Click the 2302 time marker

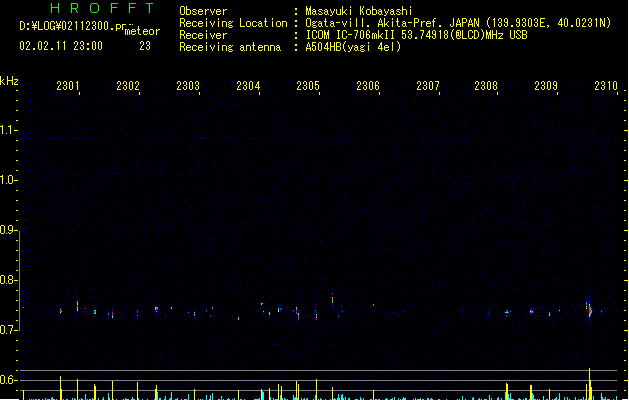(x=128, y=86)
